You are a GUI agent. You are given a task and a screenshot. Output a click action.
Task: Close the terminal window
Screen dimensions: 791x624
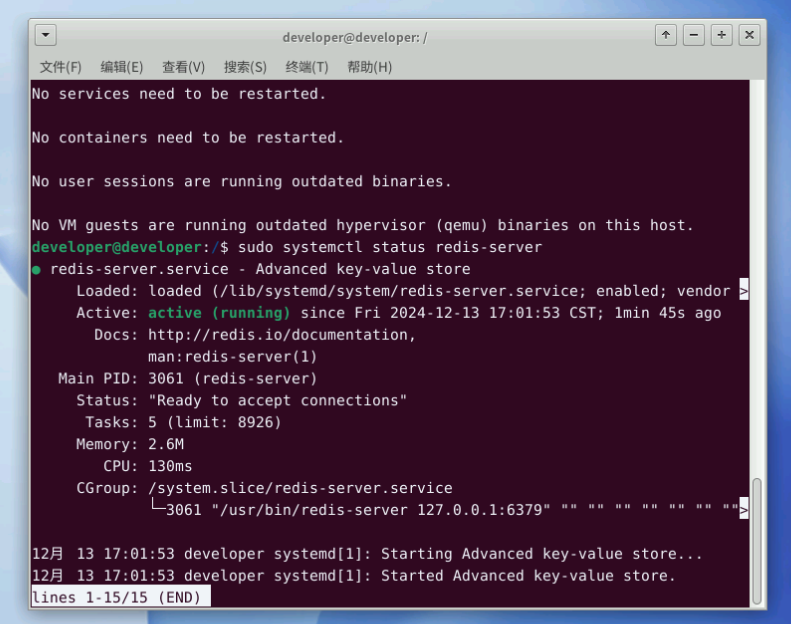[x=749, y=36]
